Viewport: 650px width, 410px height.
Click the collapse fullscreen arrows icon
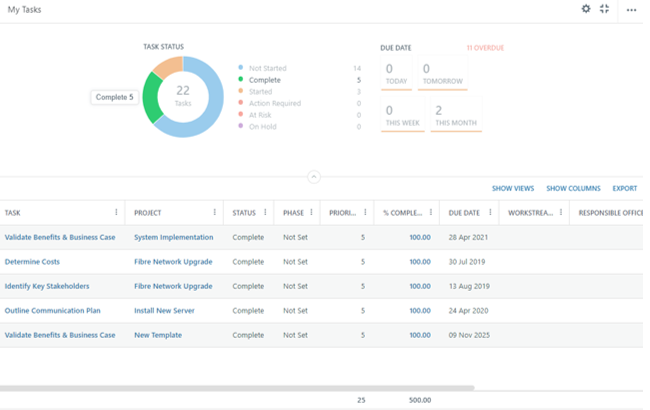click(x=604, y=9)
